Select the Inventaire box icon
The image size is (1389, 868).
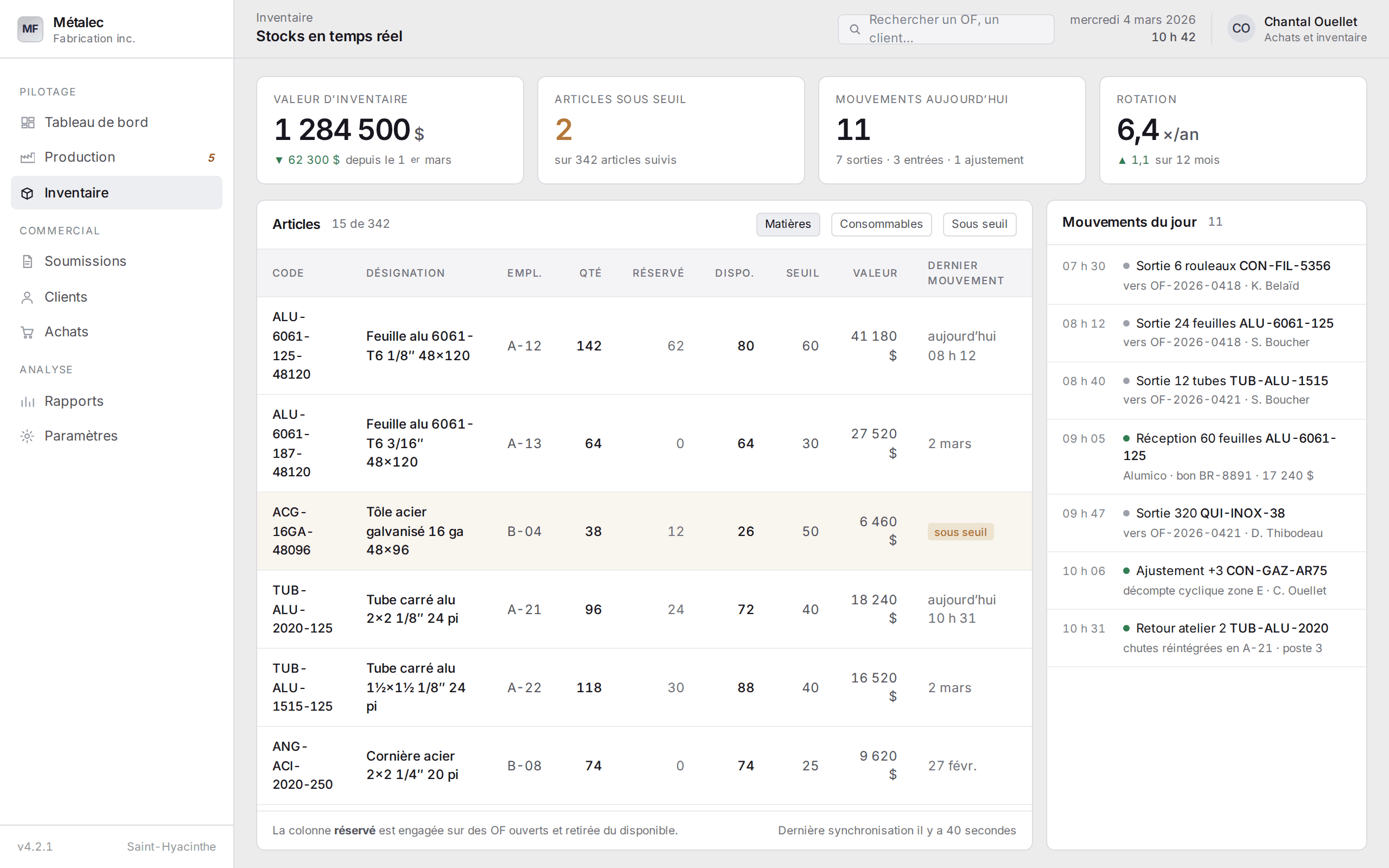[27, 193]
